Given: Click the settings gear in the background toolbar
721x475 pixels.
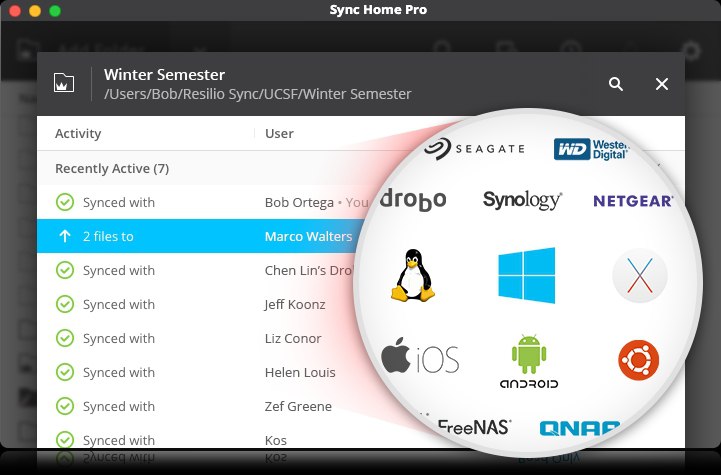Looking at the screenshot, I should [x=691, y=51].
